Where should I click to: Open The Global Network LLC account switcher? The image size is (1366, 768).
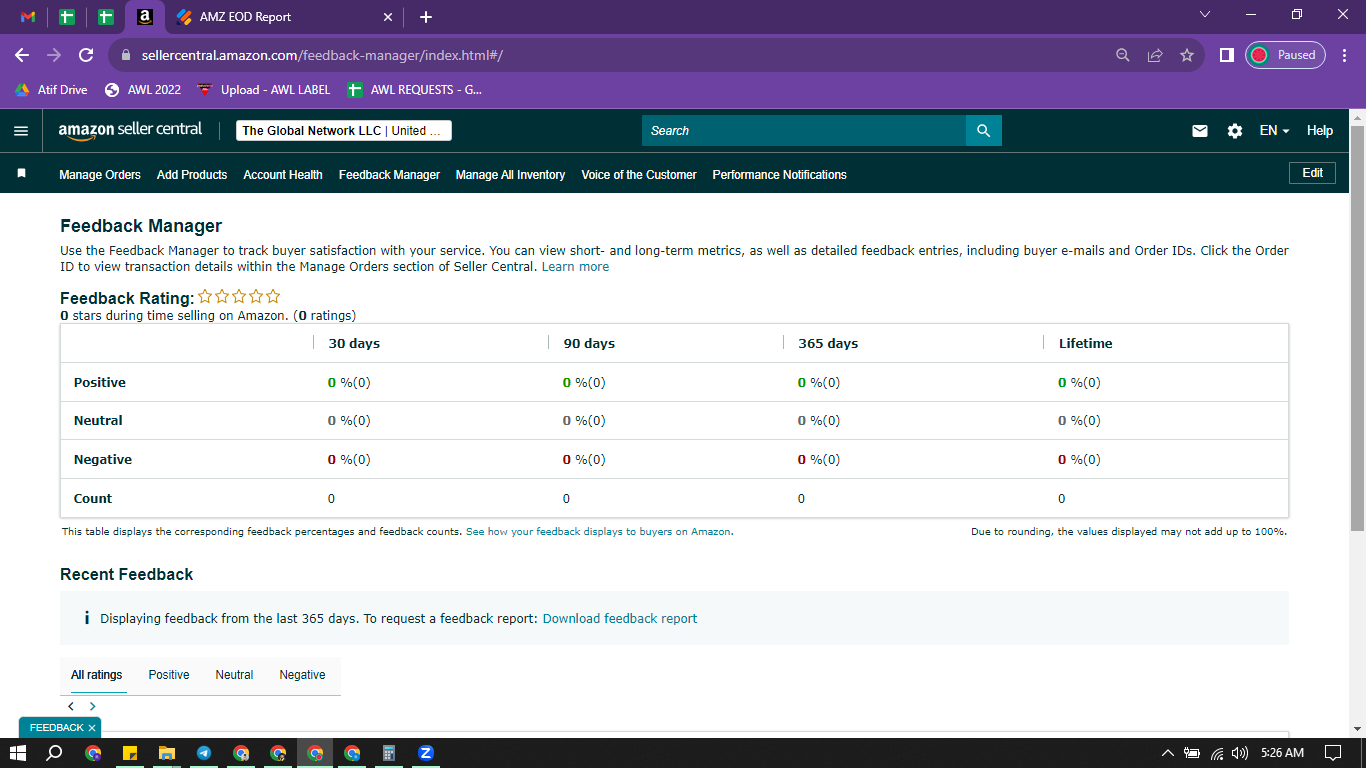344,131
